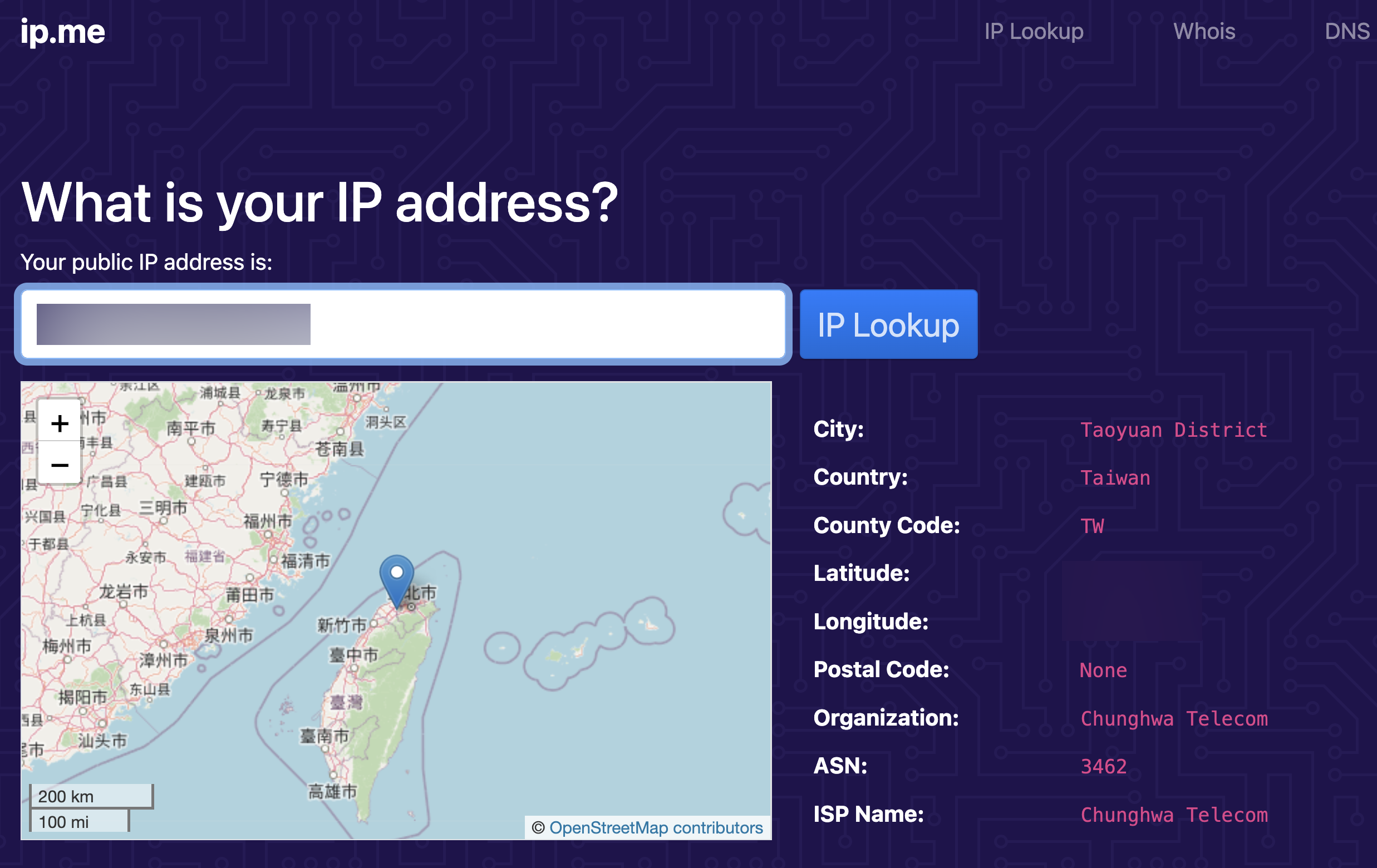Click the ASN 3462 value
Image resolution: width=1377 pixels, height=868 pixels.
point(1103,767)
